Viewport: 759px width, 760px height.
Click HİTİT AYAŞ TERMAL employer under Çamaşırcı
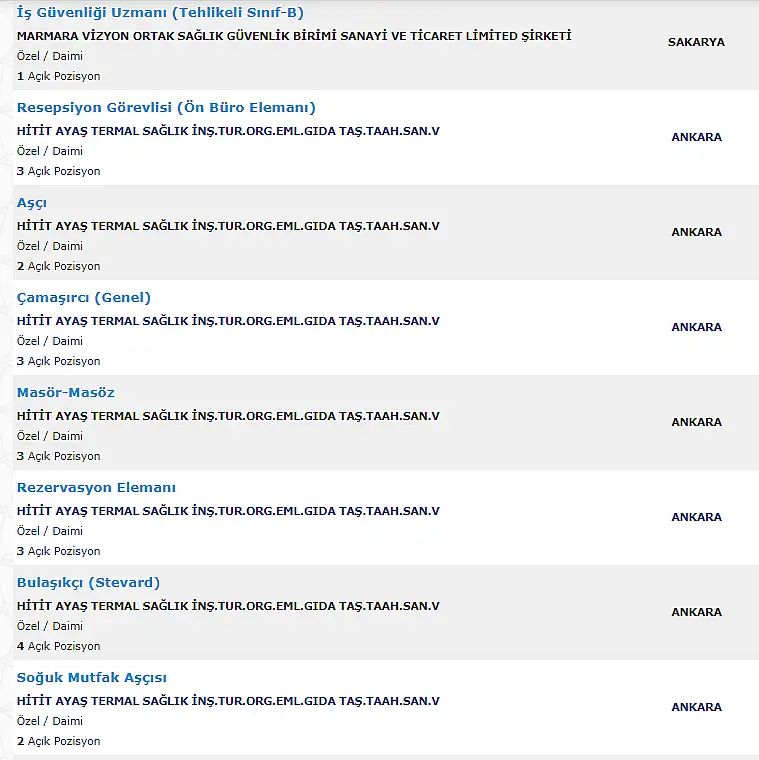tap(228, 321)
